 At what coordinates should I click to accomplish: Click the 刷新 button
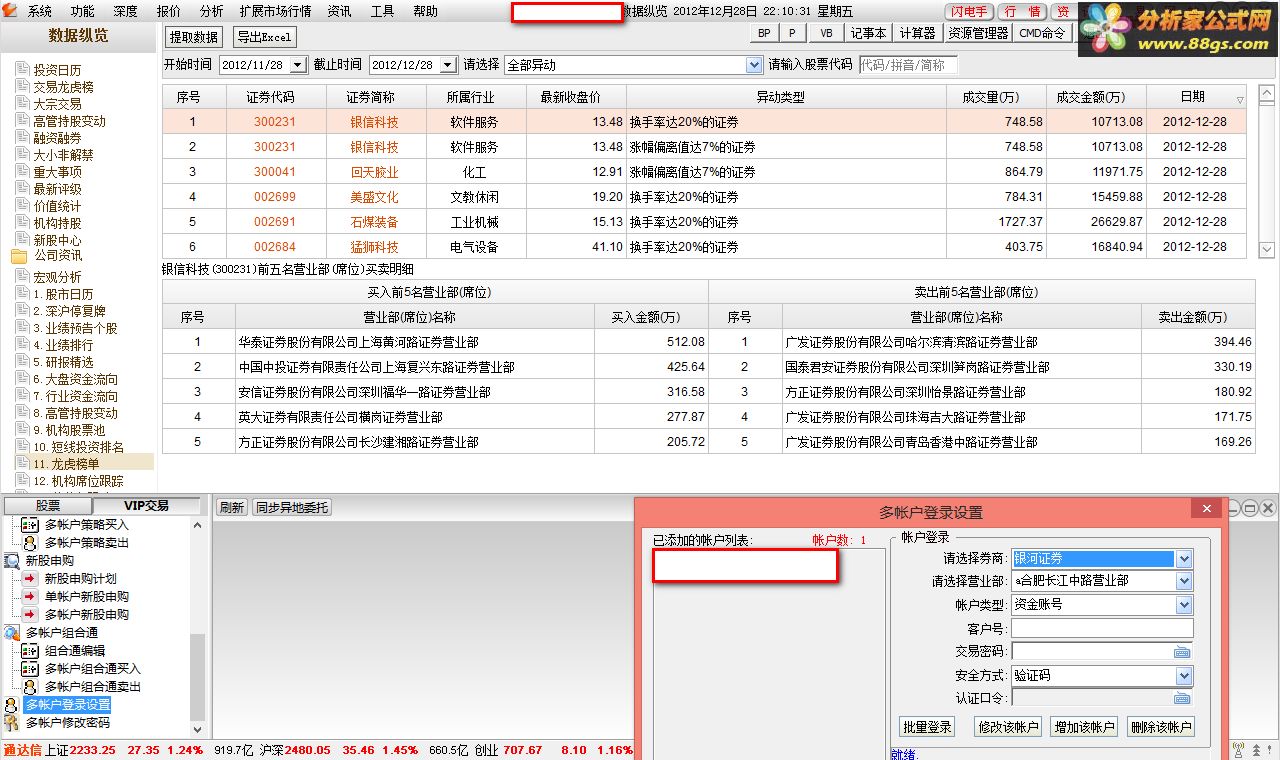pyautogui.click(x=231, y=508)
